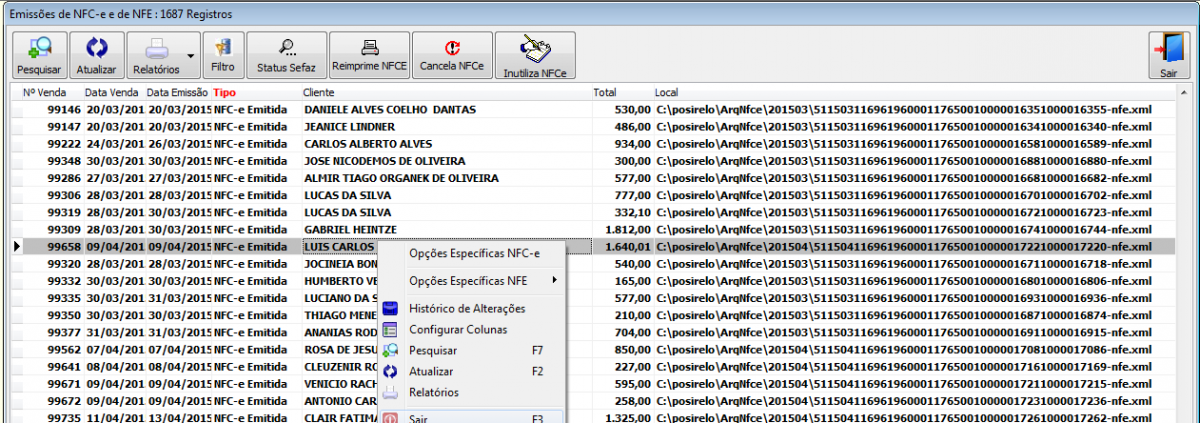Click Sair F3 in context menu
Screen dimensions: 1200x423
[470, 418]
